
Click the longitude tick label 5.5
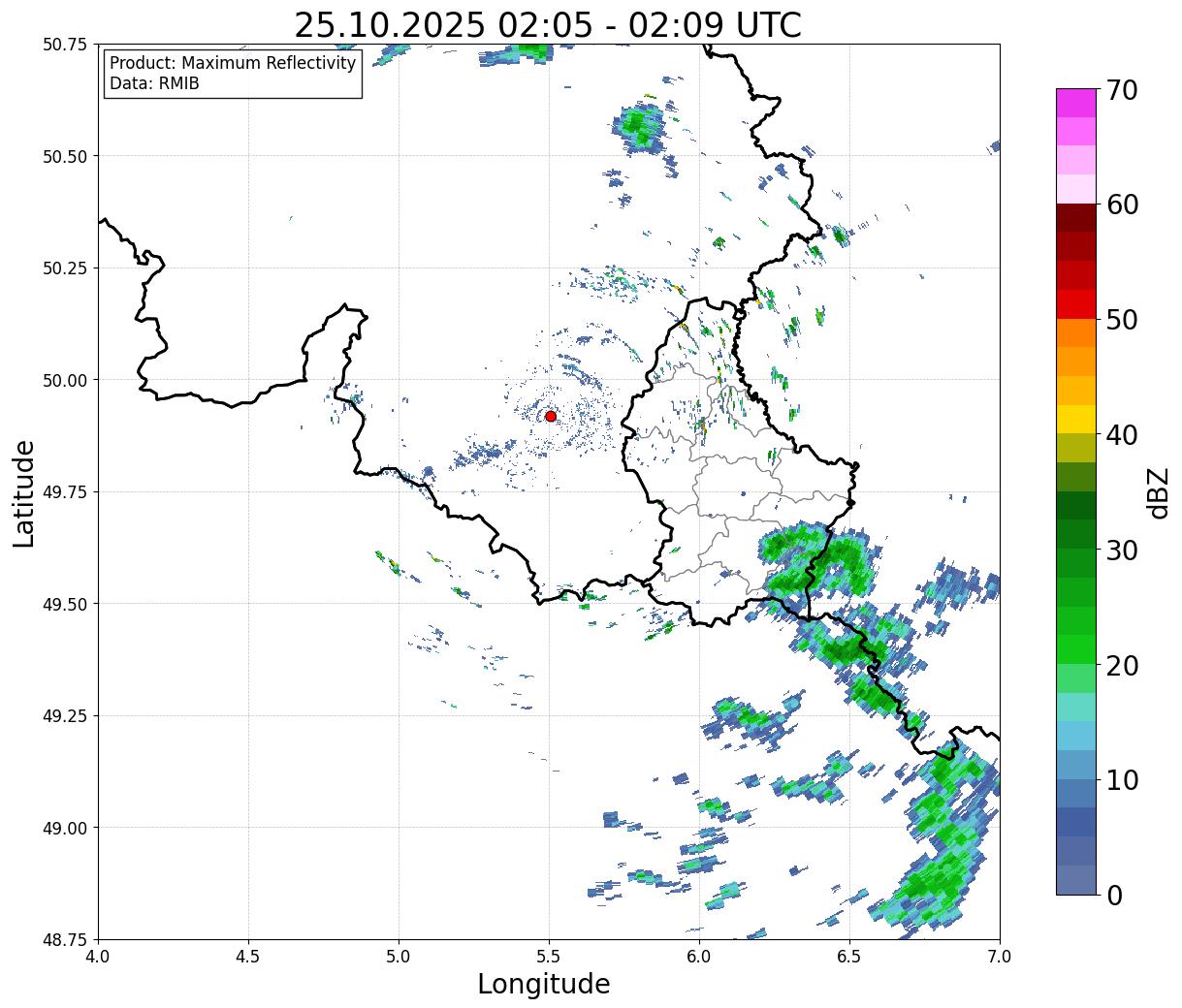point(549,956)
